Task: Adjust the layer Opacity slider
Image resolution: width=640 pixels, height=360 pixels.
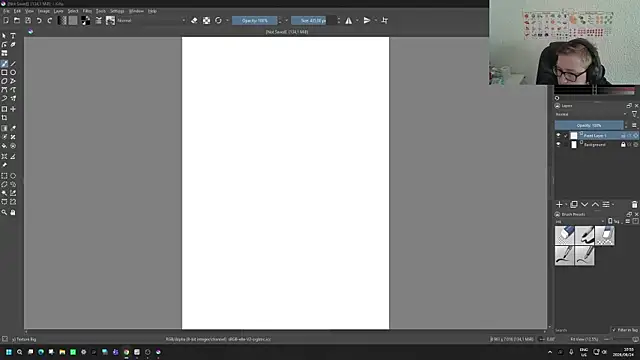Action: (x=589, y=125)
